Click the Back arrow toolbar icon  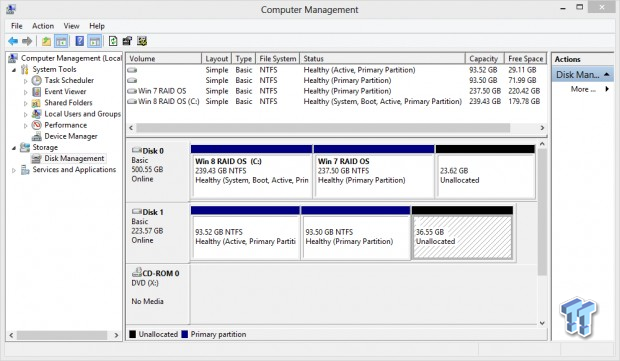pyautogui.click(x=13, y=41)
